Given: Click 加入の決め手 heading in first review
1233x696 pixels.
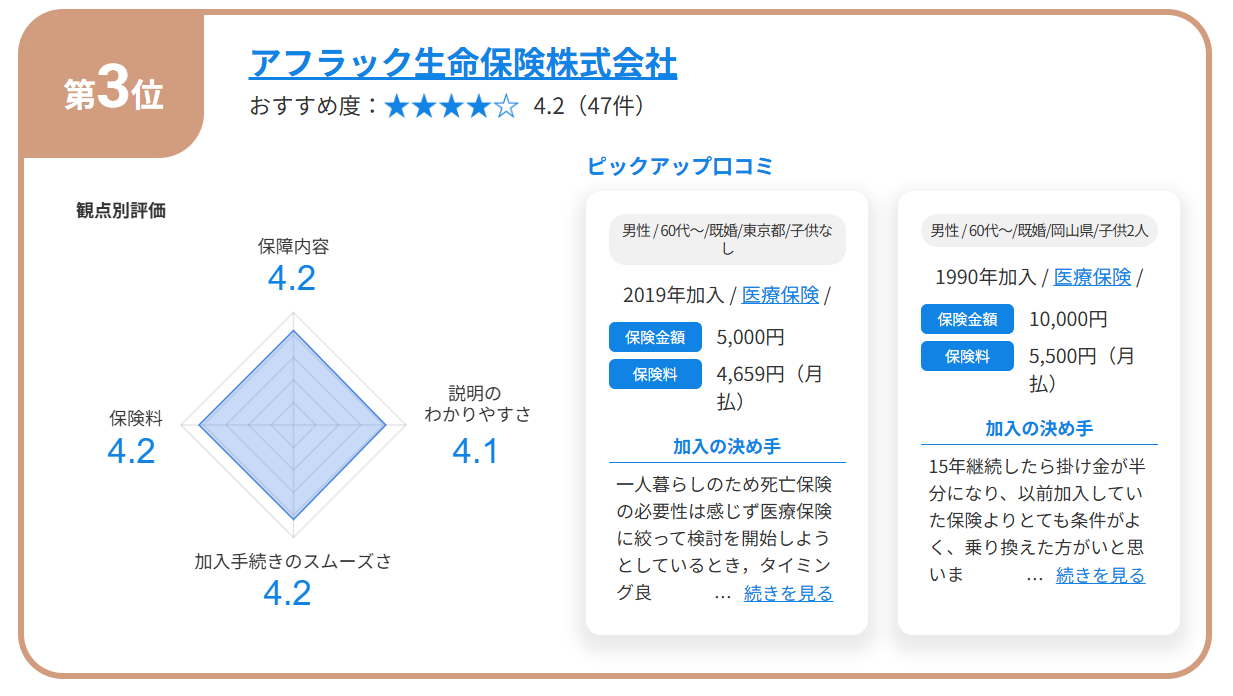Looking at the screenshot, I should coord(727,446).
